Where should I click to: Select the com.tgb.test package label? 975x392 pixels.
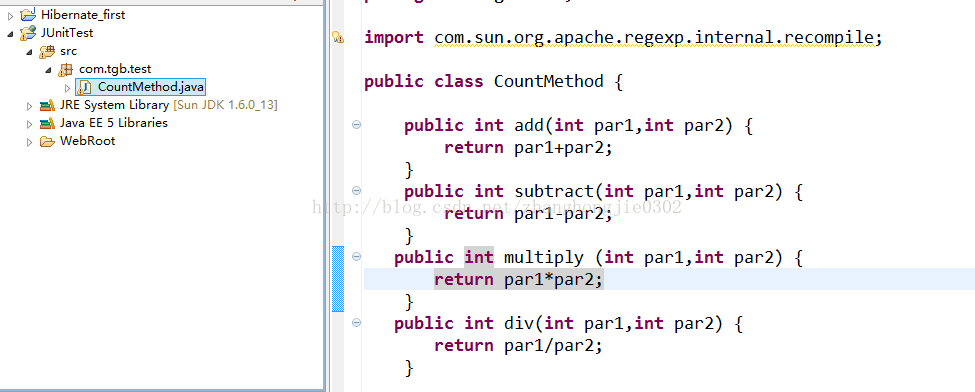pyautogui.click(x=115, y=69)
